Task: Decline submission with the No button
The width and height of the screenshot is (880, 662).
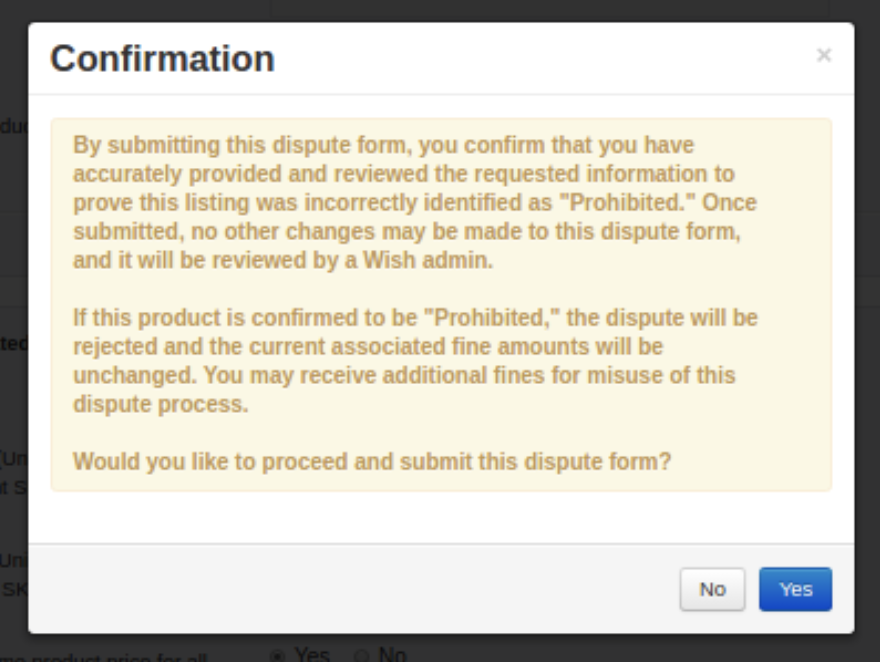Action: pos(712,590)
